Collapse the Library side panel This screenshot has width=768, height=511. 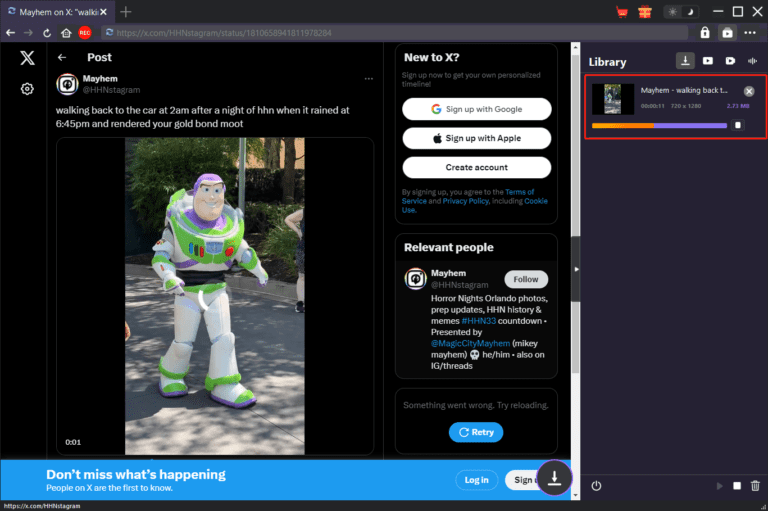(x=575, y=269)
